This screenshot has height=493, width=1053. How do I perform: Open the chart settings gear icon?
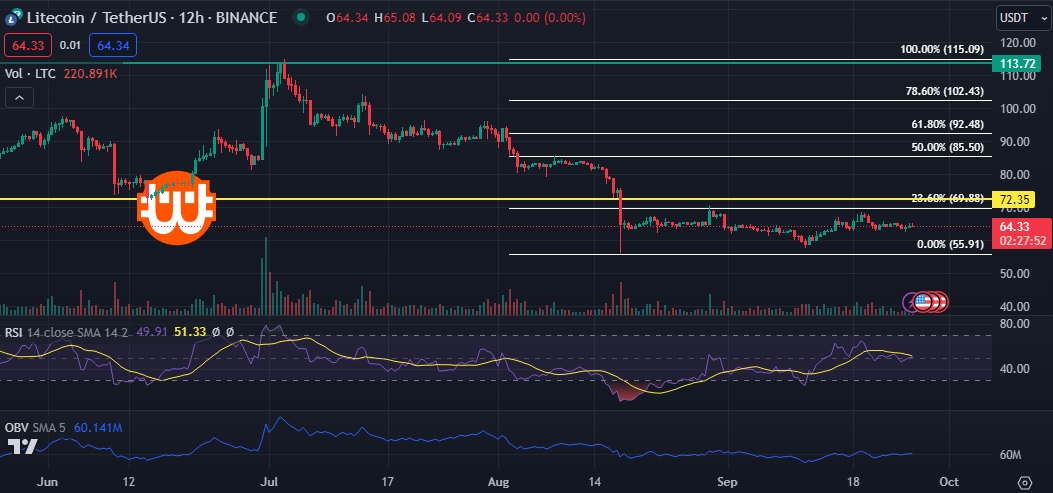[1025, 482]
